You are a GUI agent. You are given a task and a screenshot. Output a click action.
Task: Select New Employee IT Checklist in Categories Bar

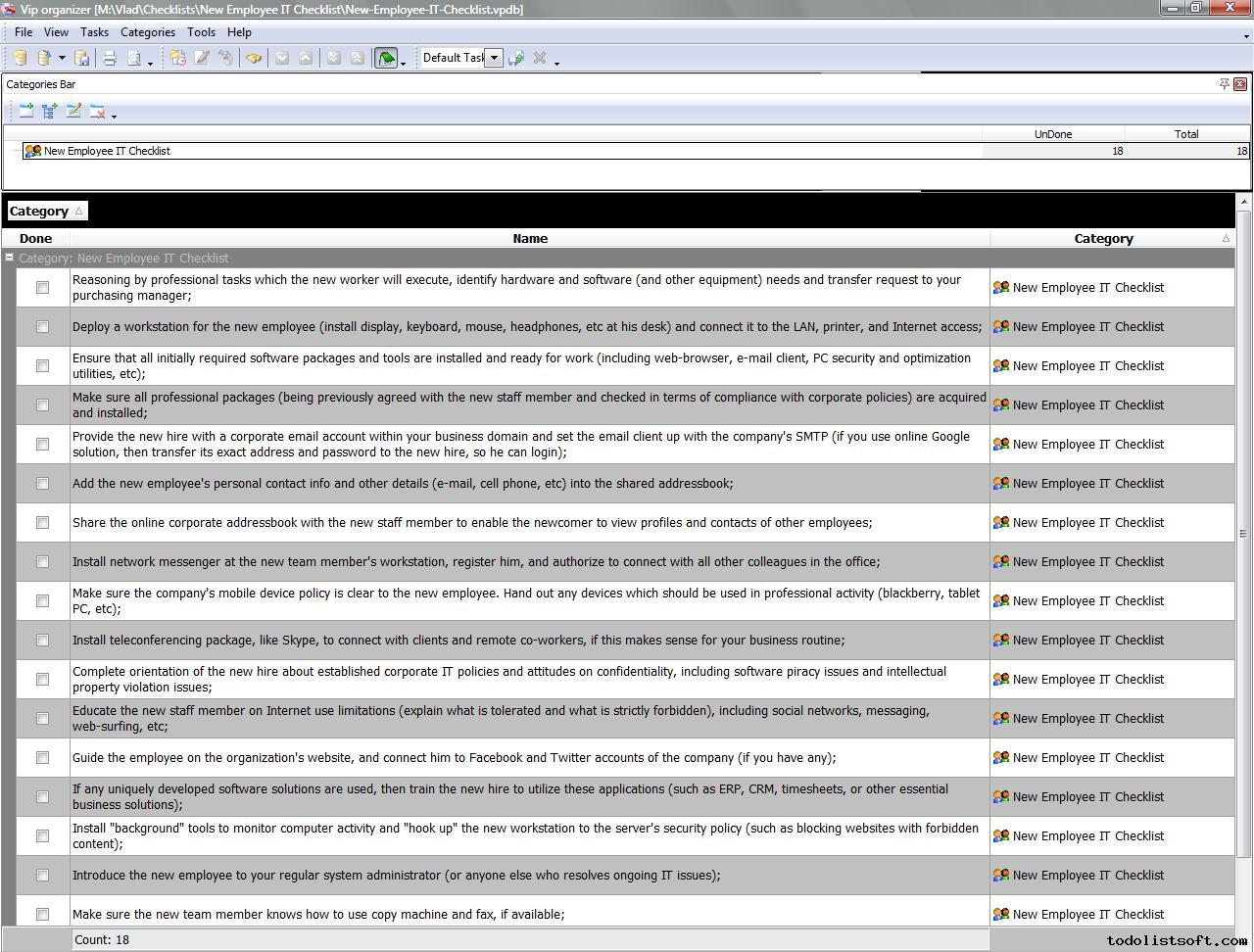pos(107,151)
